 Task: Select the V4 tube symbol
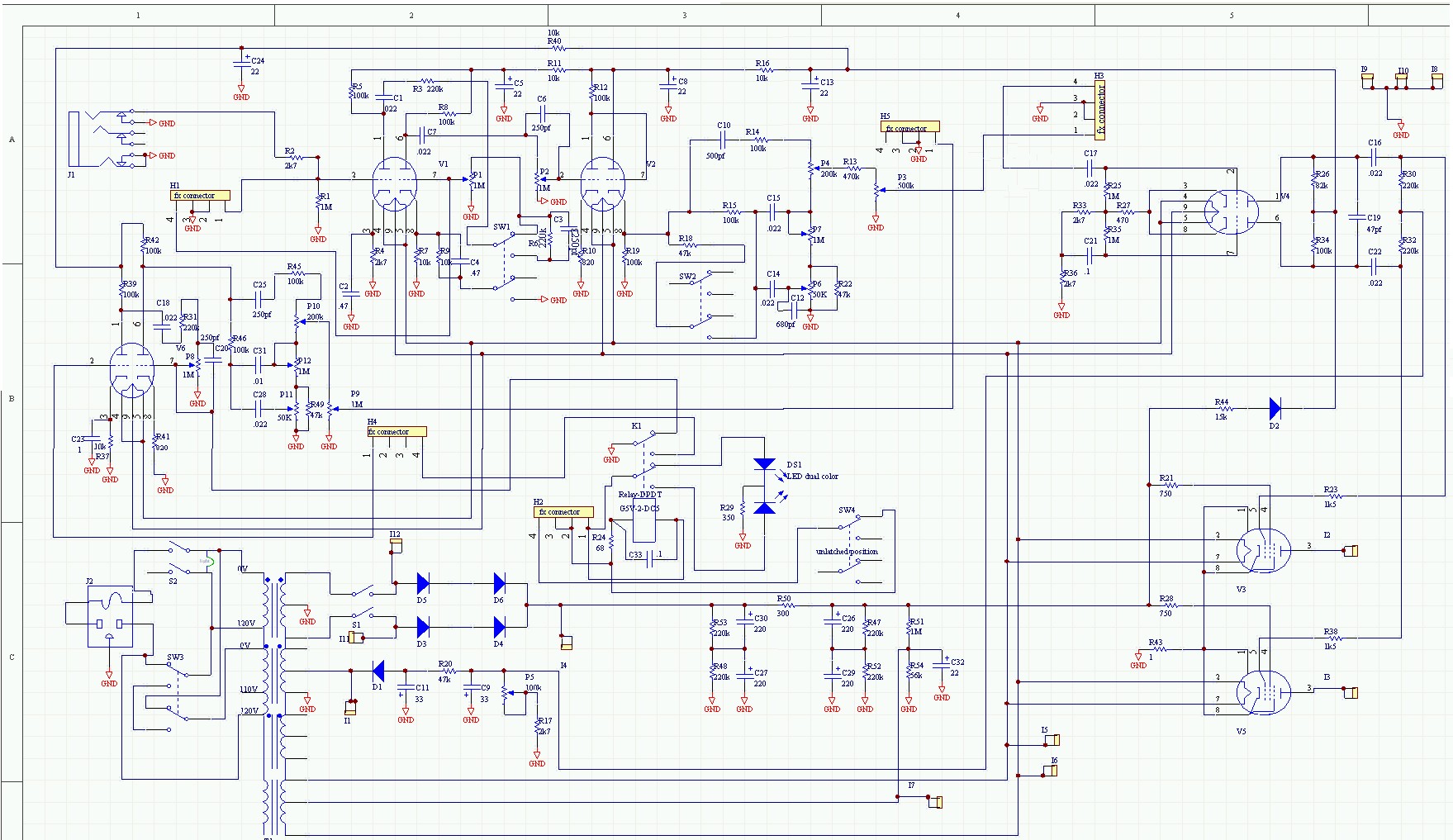tap(1231, 212)
